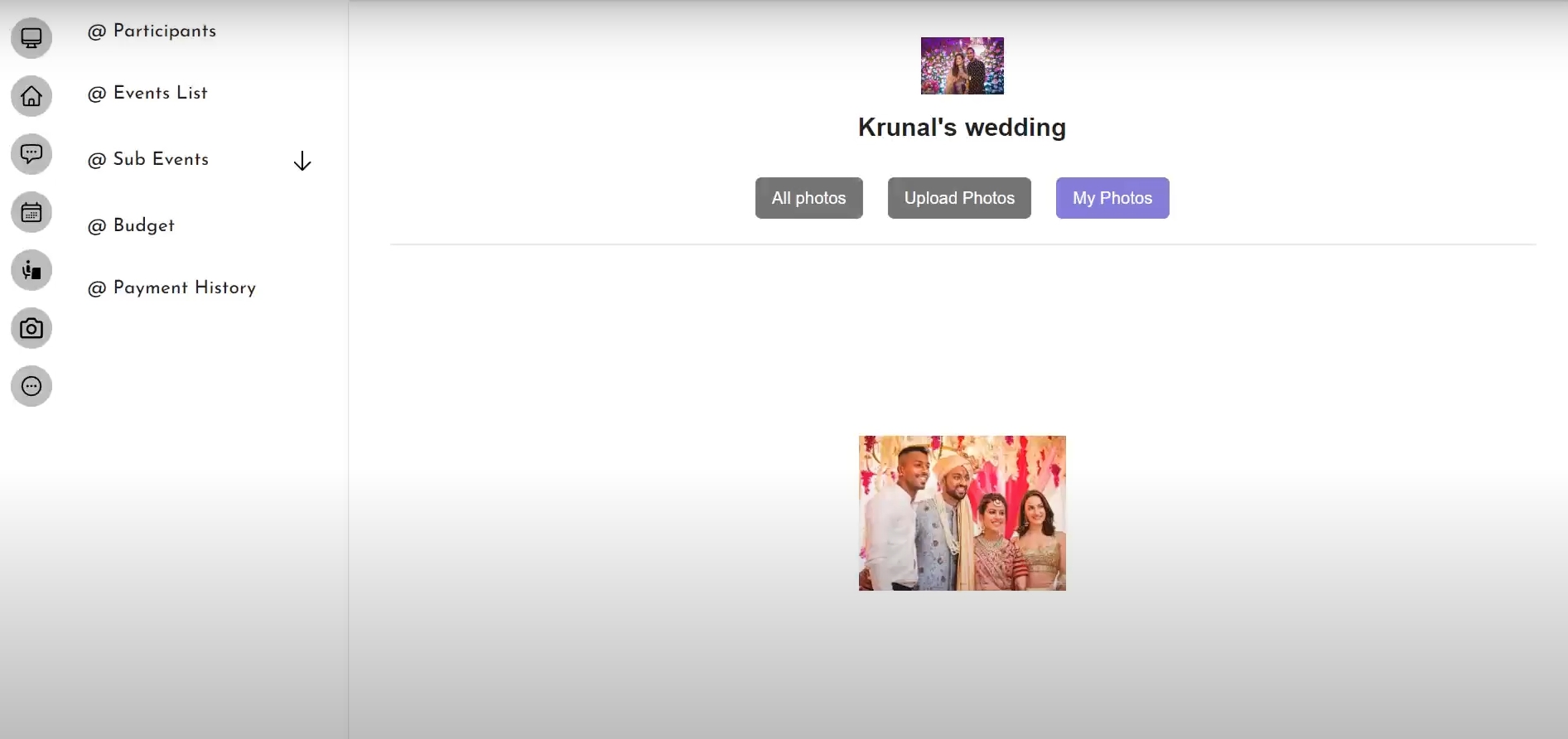The height and width of the screenshot is (739, 1568).
Task: Go to Events List
Action: pos(147,94)
